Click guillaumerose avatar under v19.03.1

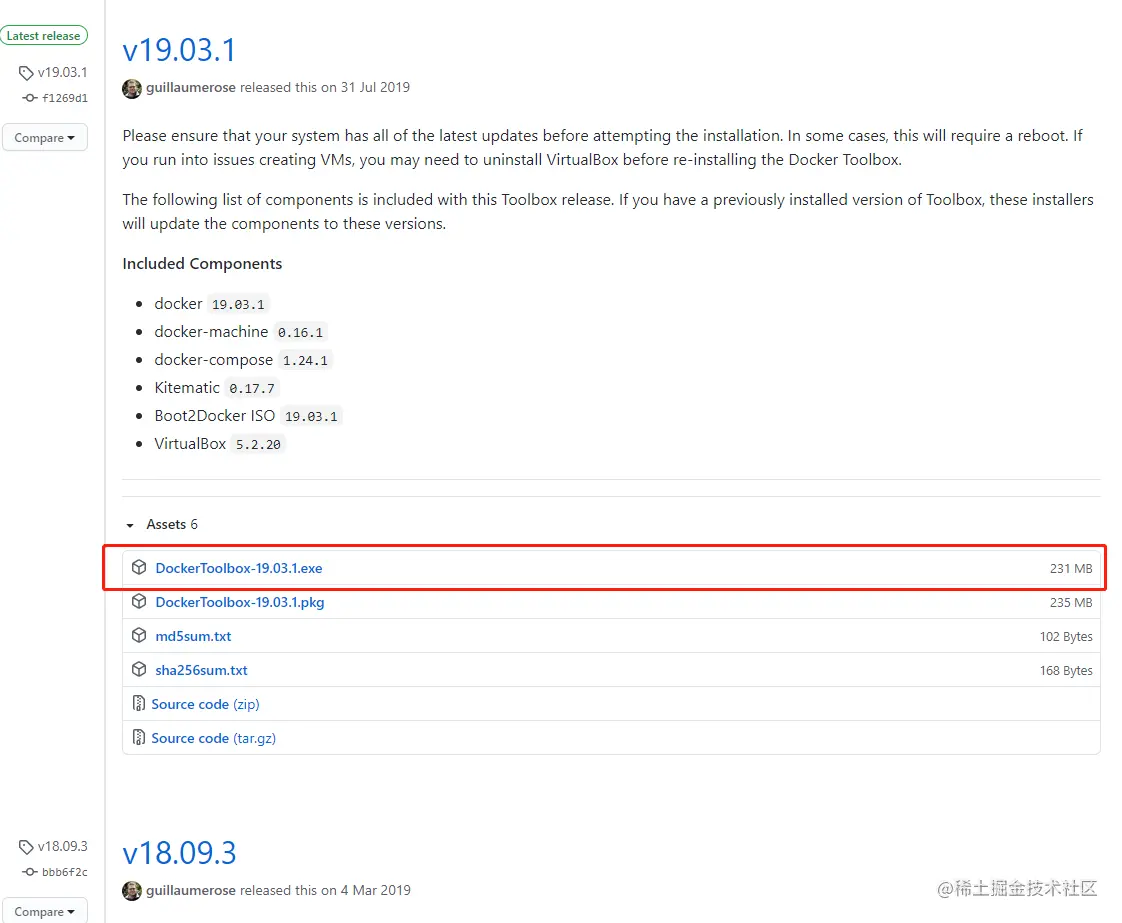132,88
